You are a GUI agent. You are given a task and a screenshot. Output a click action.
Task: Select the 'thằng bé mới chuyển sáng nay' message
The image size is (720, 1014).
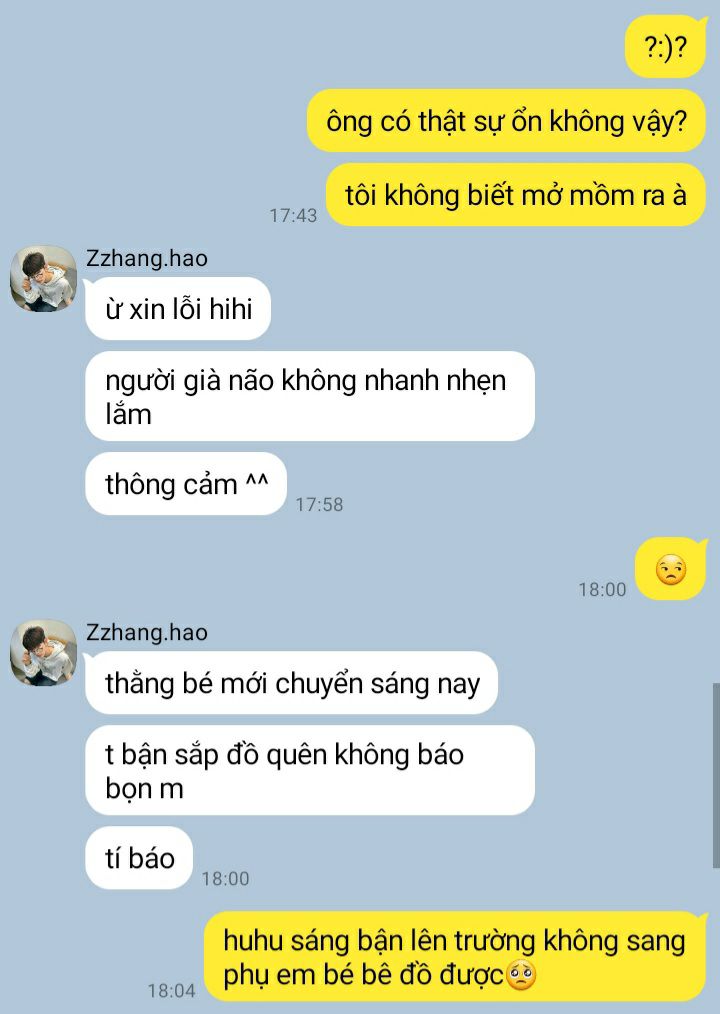pyautogui.click(x=291, y=684)
